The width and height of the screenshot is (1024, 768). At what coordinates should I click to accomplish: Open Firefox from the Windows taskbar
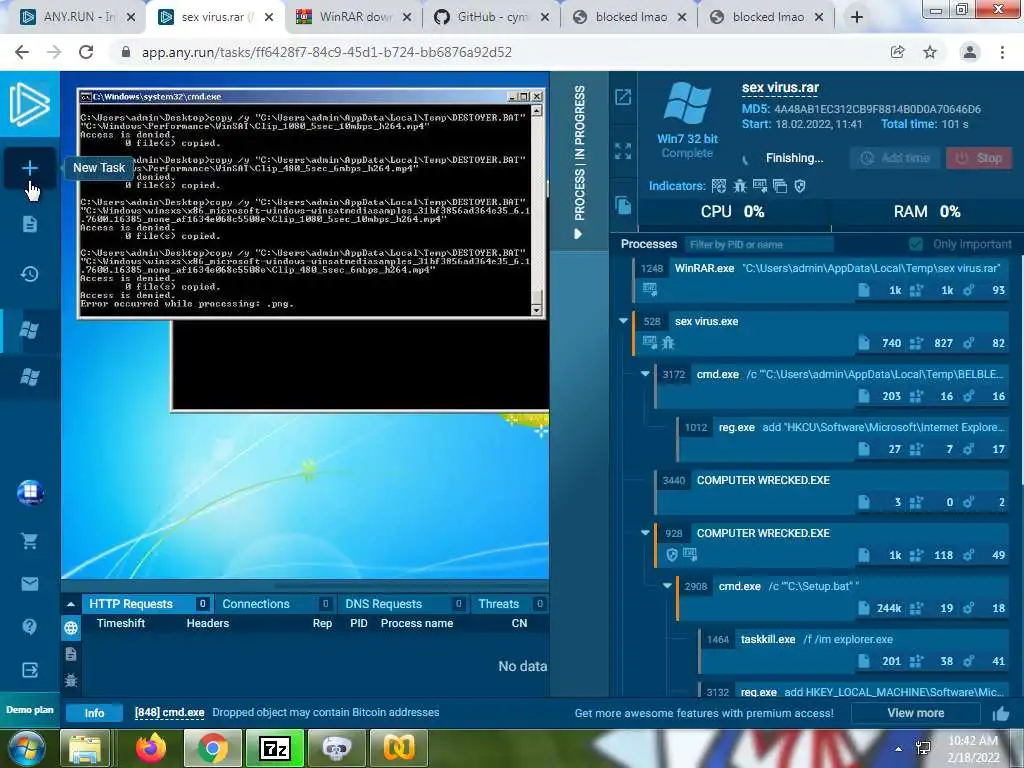tap(151, 748)
